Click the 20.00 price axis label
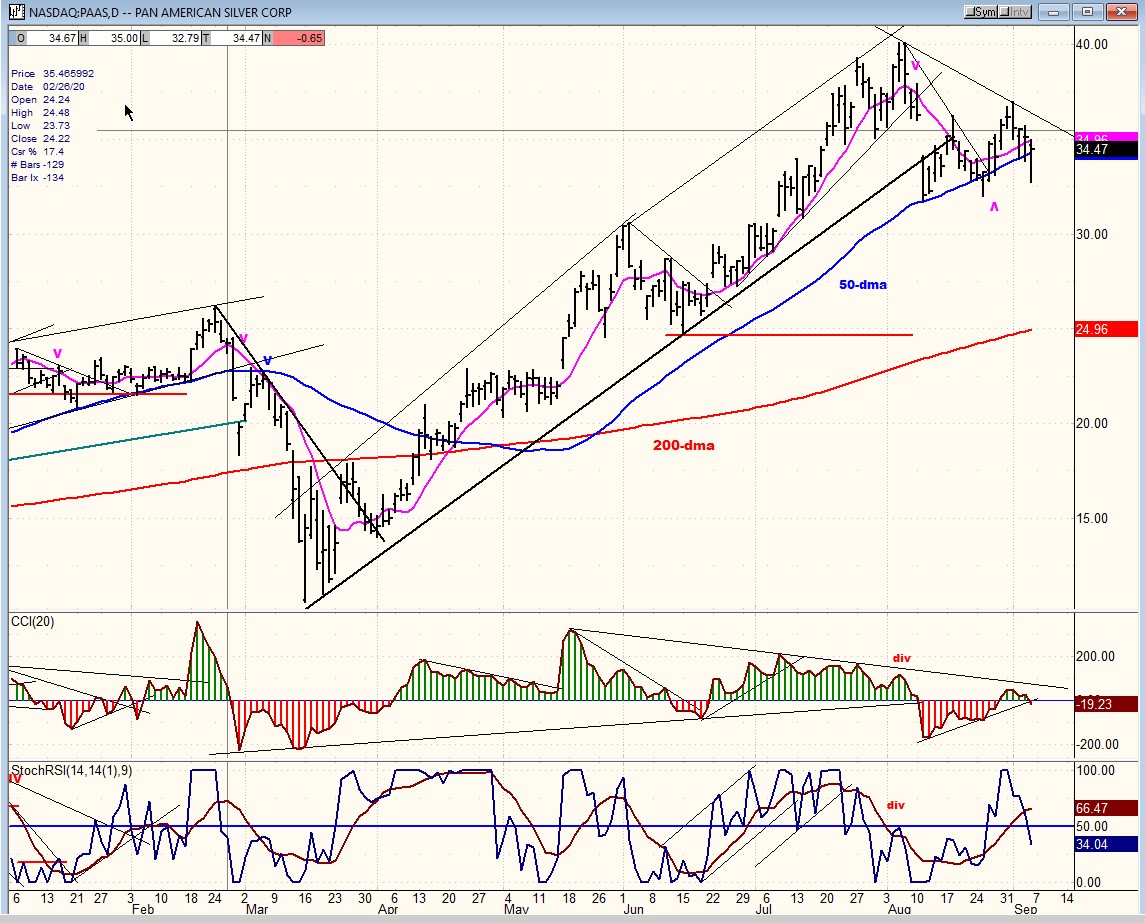 [1092, 424]
